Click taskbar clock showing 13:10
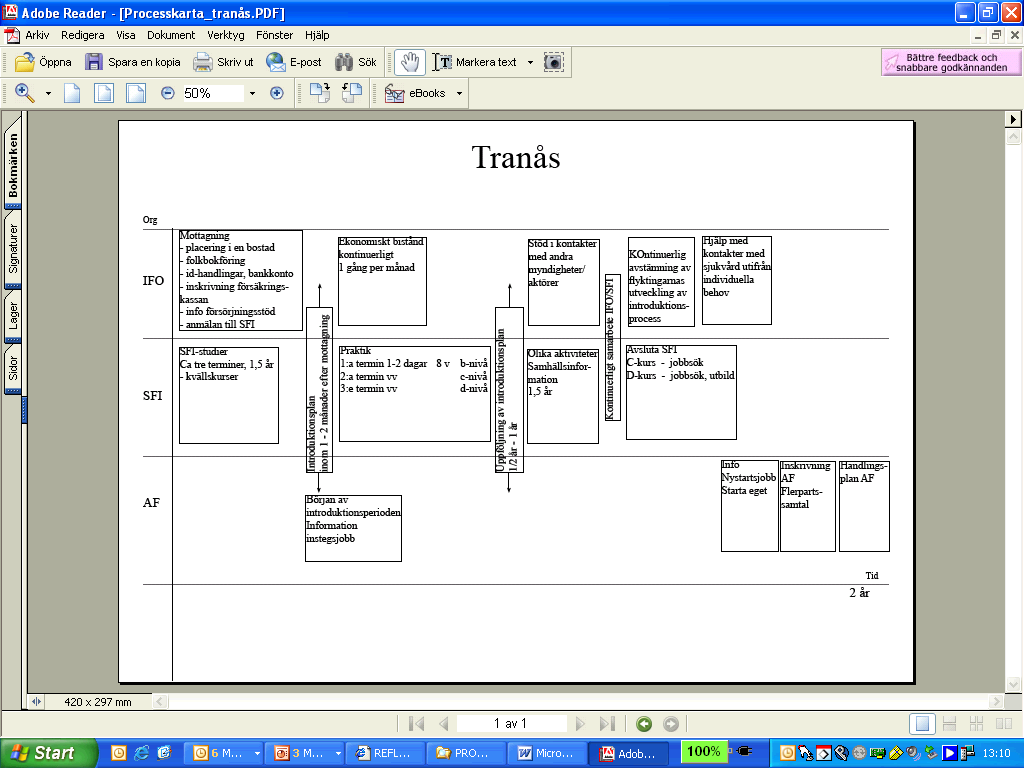Screen dimensions: 1024x768 (997, 753)
